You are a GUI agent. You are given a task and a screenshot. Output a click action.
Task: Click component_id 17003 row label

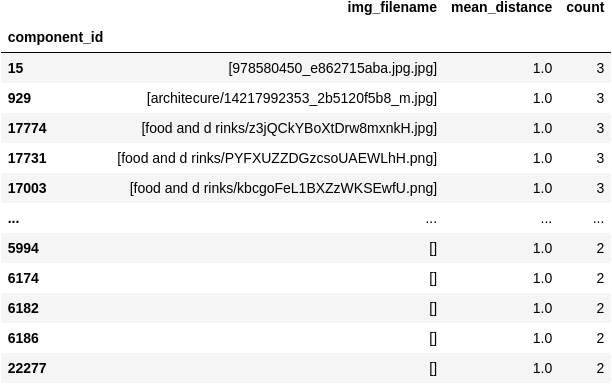point(27,188)
